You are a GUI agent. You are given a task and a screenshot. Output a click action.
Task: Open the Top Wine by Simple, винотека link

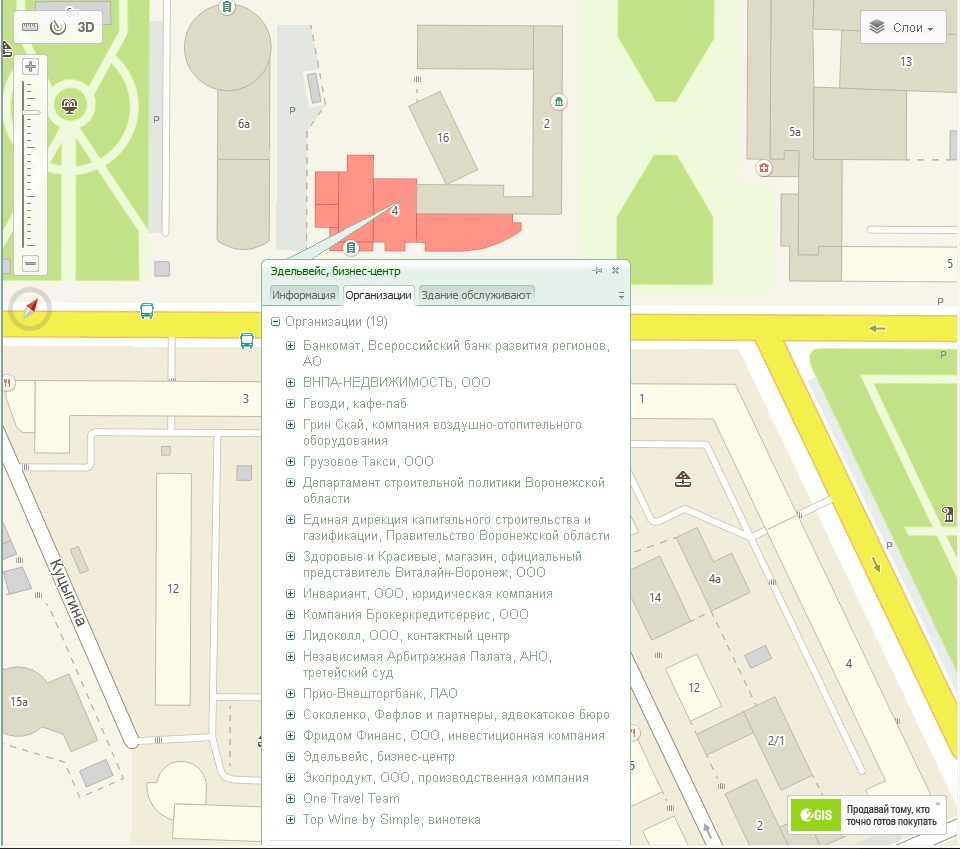(391, 819)
